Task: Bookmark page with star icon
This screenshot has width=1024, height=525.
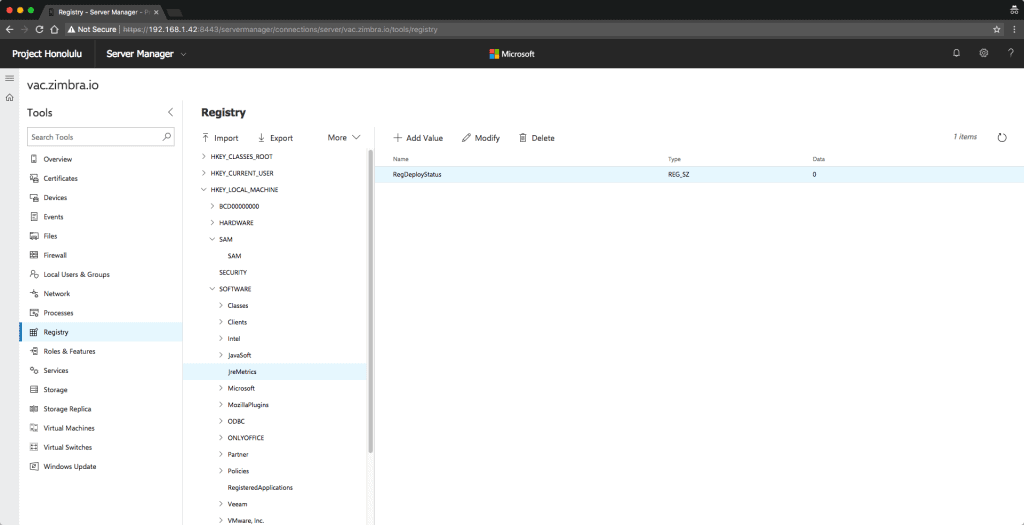Action: [x=997, y=29]
